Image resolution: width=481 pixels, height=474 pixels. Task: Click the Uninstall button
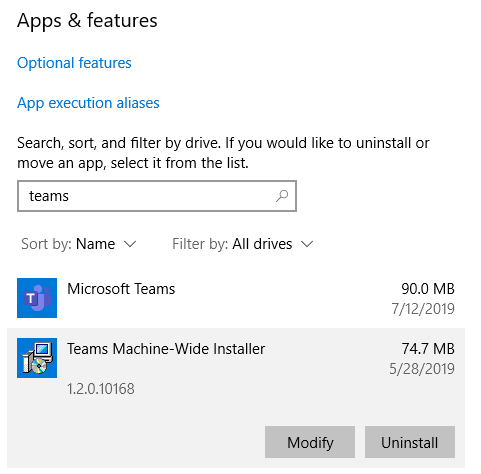(x=410, y=442)
